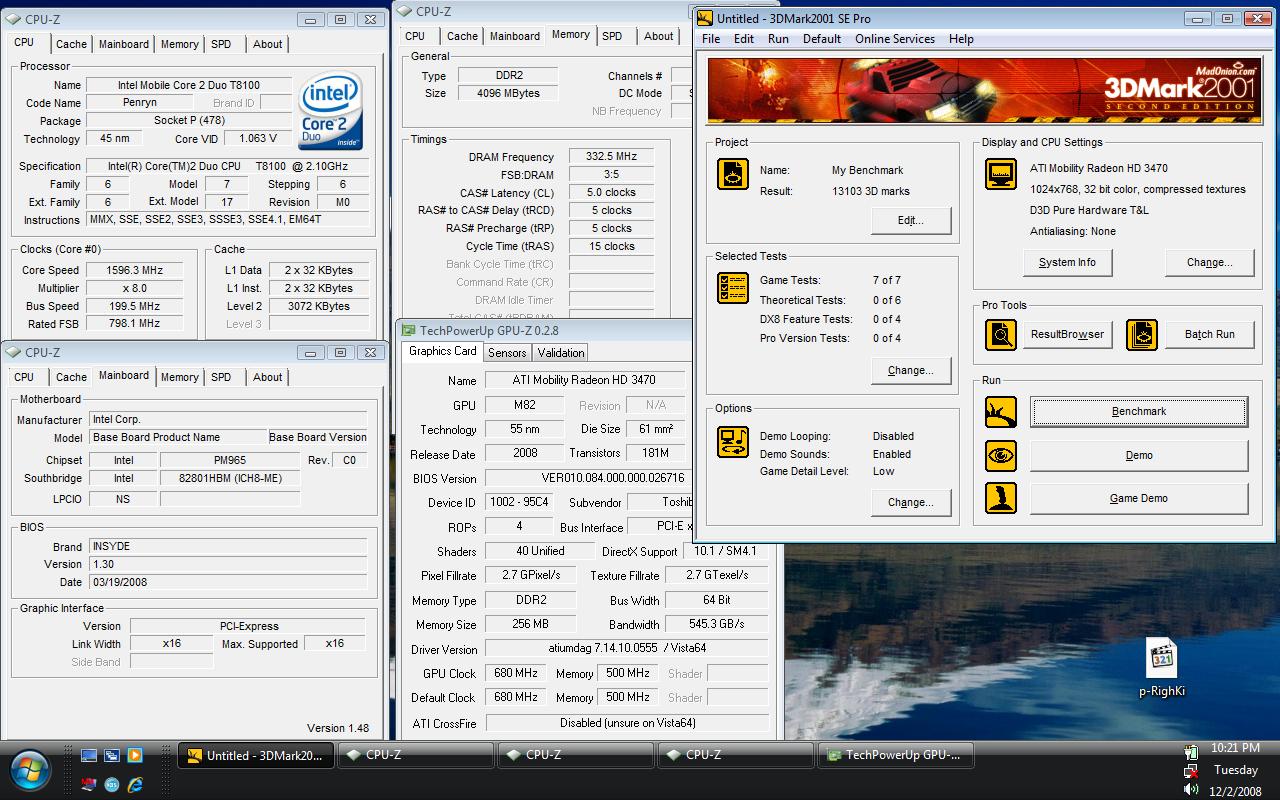Click Change... in Display and CPU Settings

(1210, 262)
